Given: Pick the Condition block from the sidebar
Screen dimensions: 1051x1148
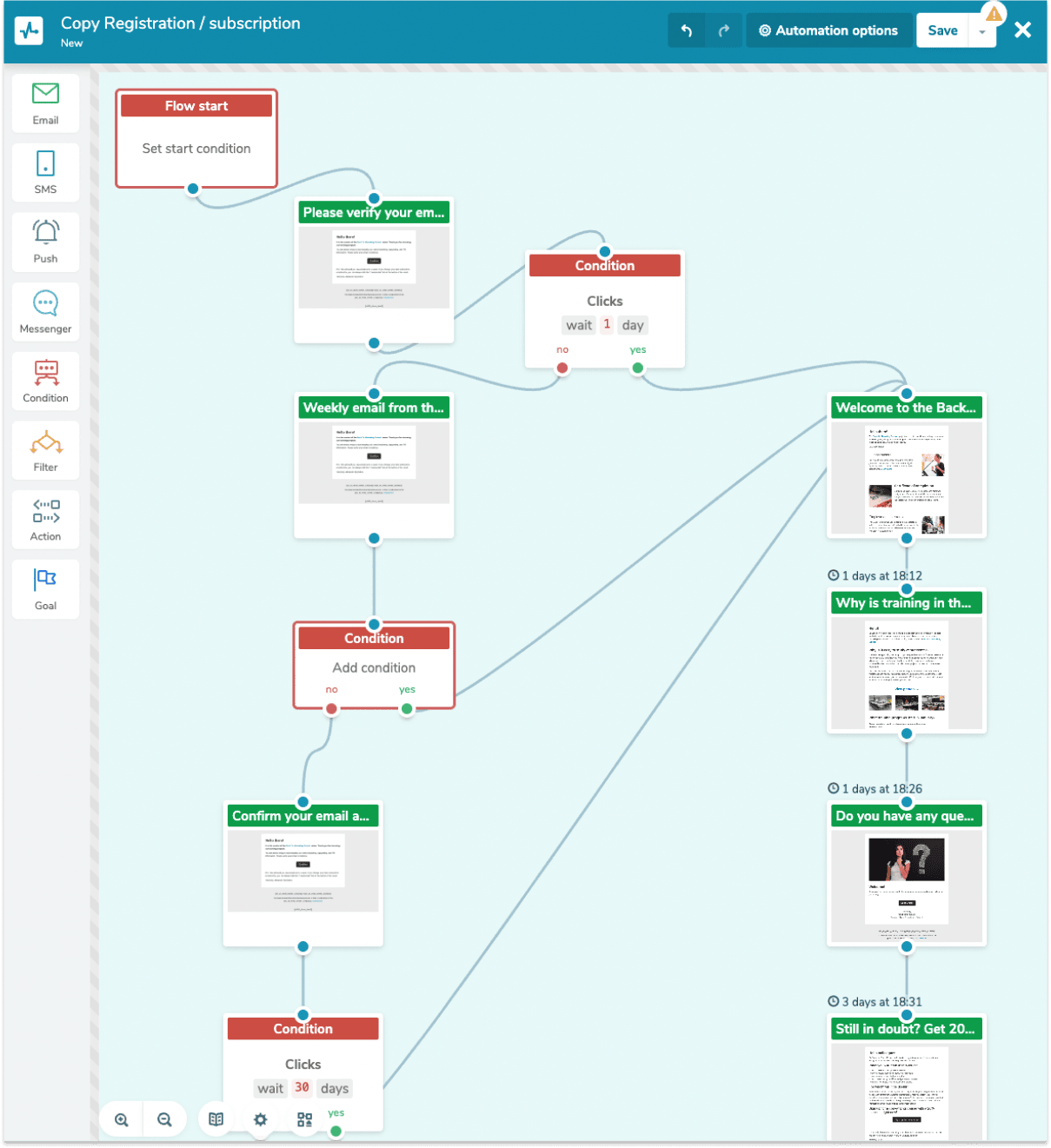Looking at the screenshot, I should click(x=45, y=381).
